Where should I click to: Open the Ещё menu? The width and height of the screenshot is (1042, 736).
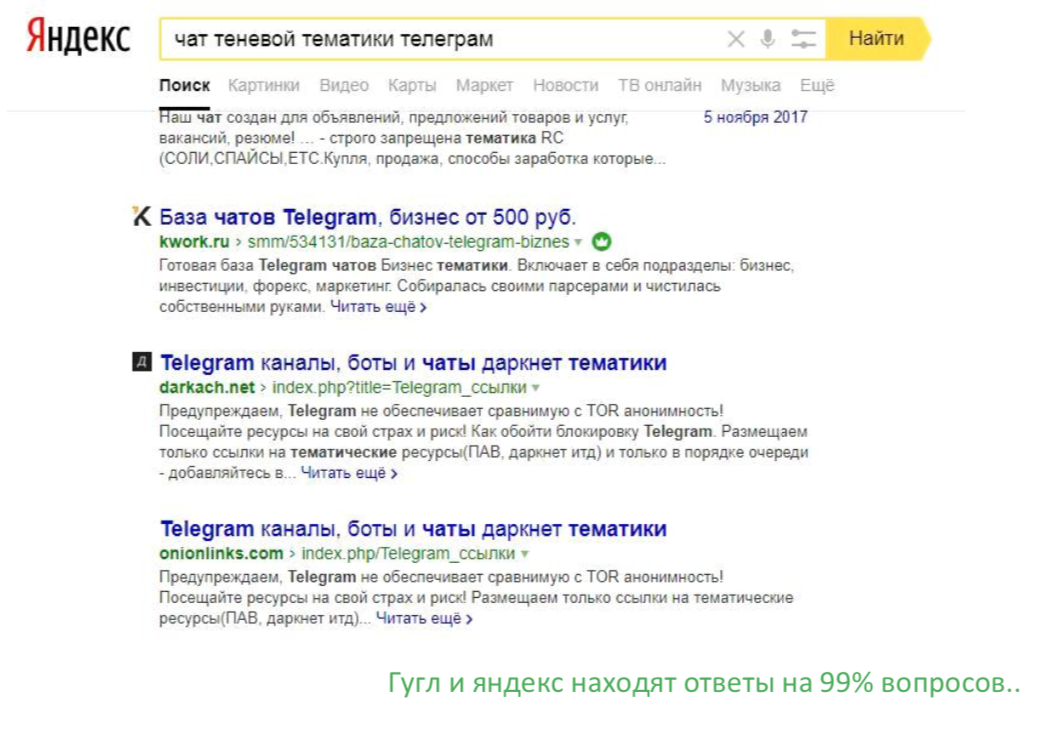pyautogui.click(x=816, y=86)
